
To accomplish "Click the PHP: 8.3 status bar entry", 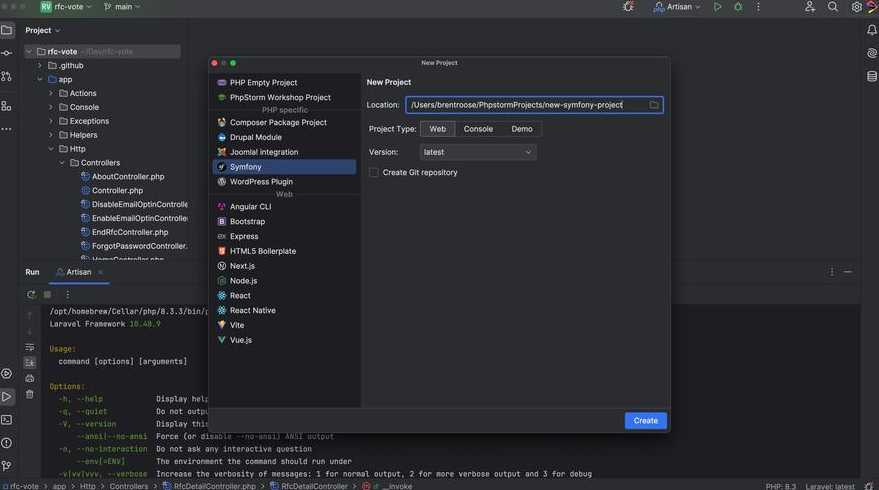I will click(780, 486).
